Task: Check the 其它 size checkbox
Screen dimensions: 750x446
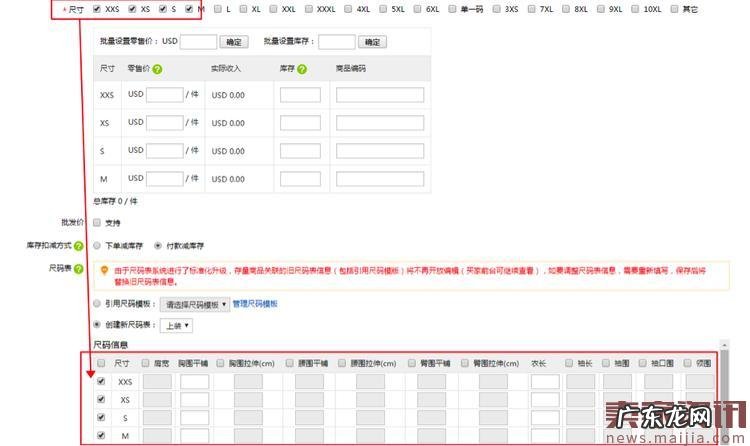Action: pyautogui.click(x=674, y=9)
